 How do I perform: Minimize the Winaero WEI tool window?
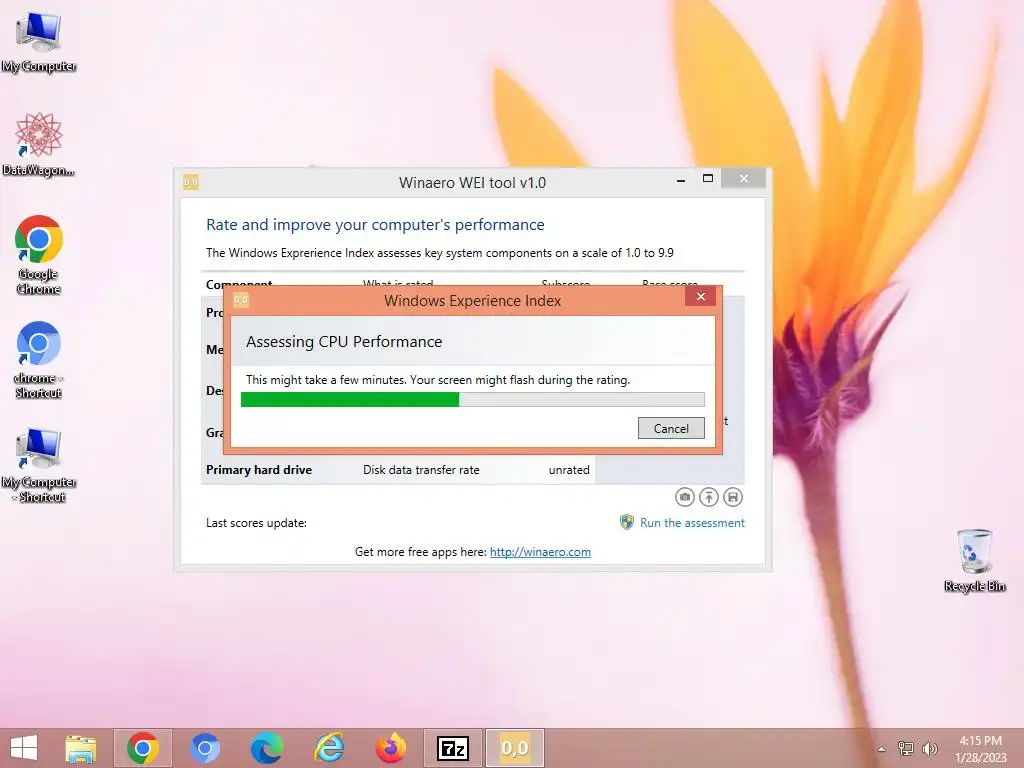tap(680, 179)
